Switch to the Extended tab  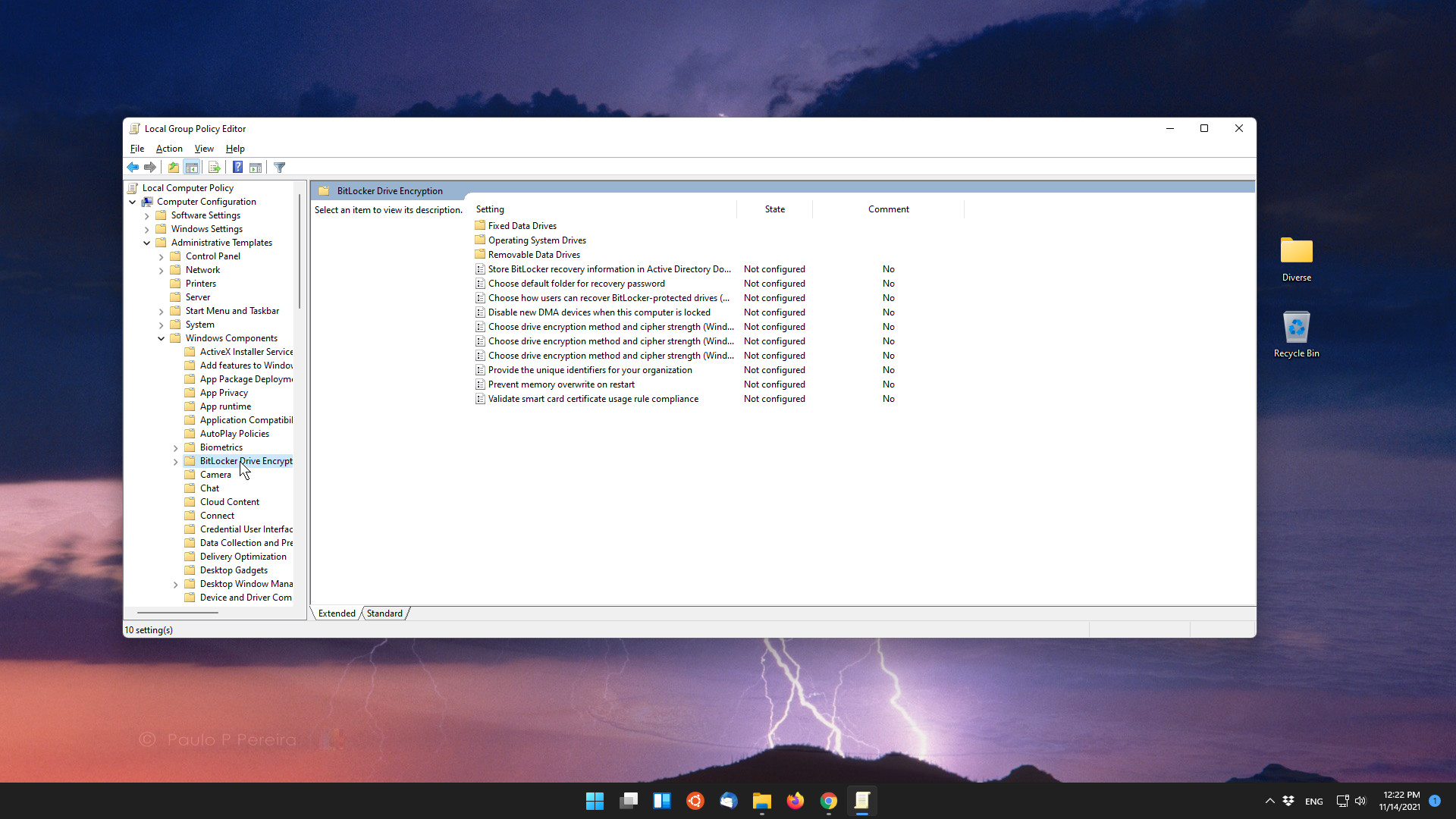coord(337,613)
